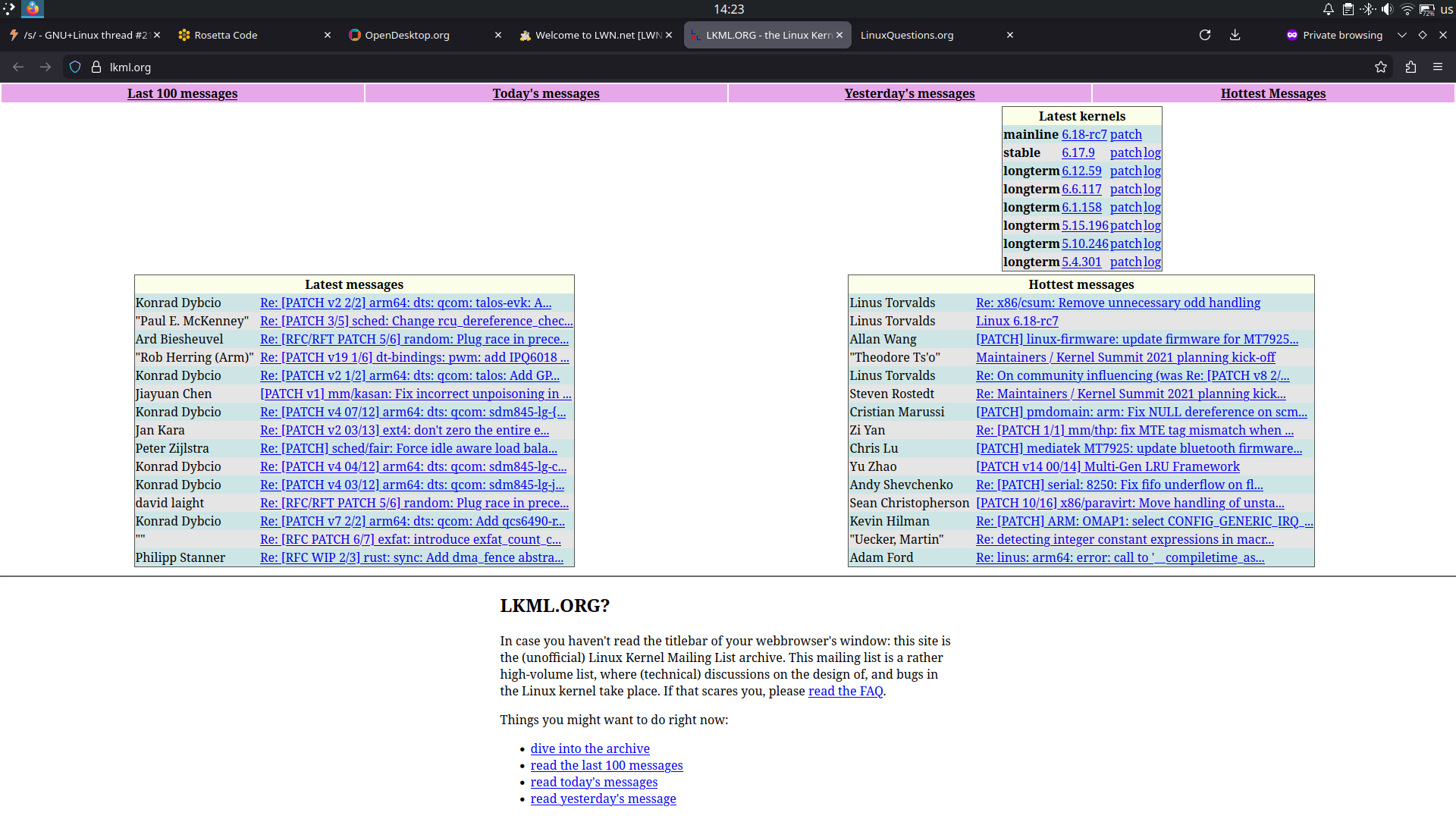
Task: Click the us keyboard layout indicator
Action: pyautogui.click(x=1446, y=9)
